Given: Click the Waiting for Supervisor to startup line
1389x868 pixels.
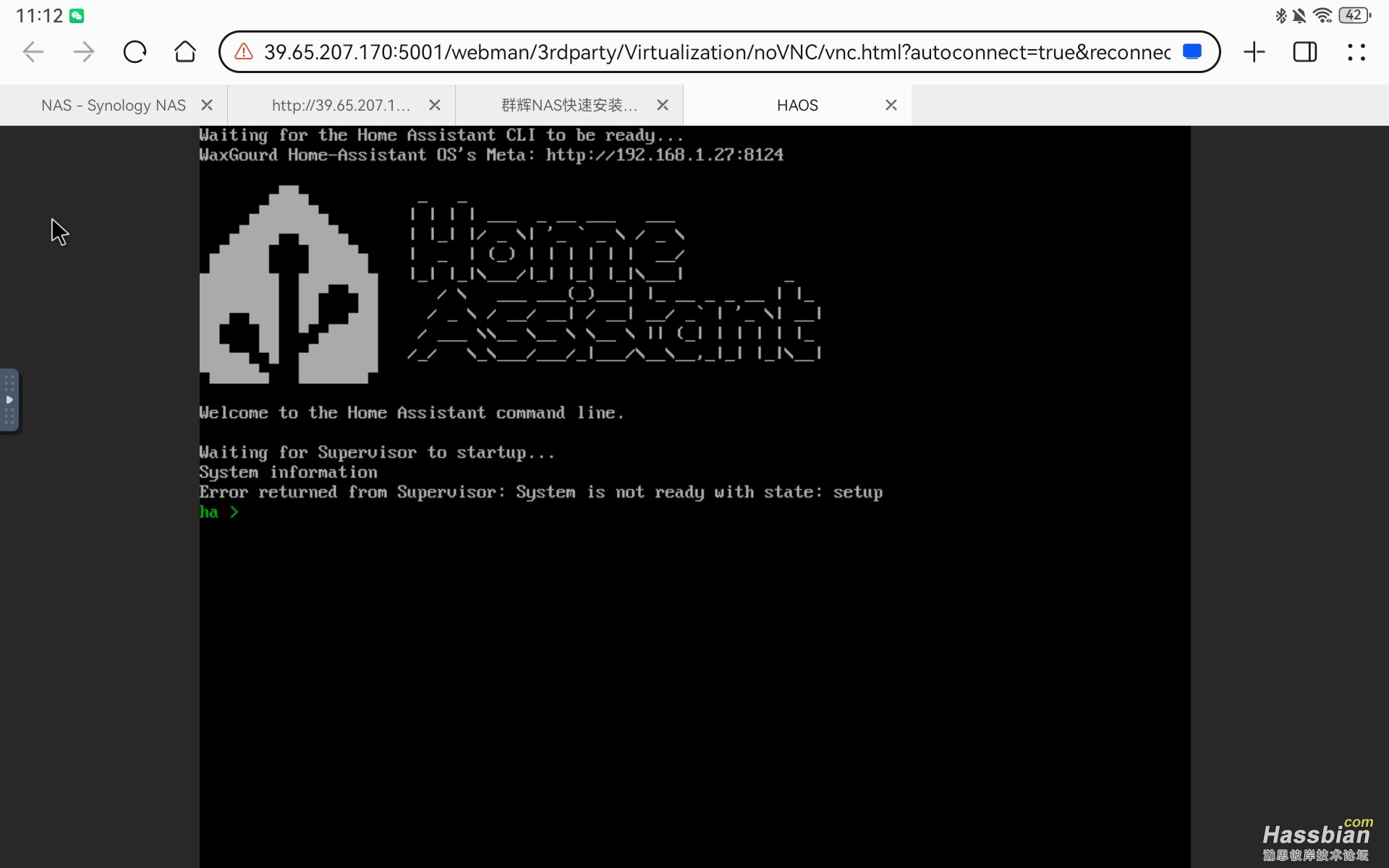Looking at the screenshot, I should pos(377,453).
